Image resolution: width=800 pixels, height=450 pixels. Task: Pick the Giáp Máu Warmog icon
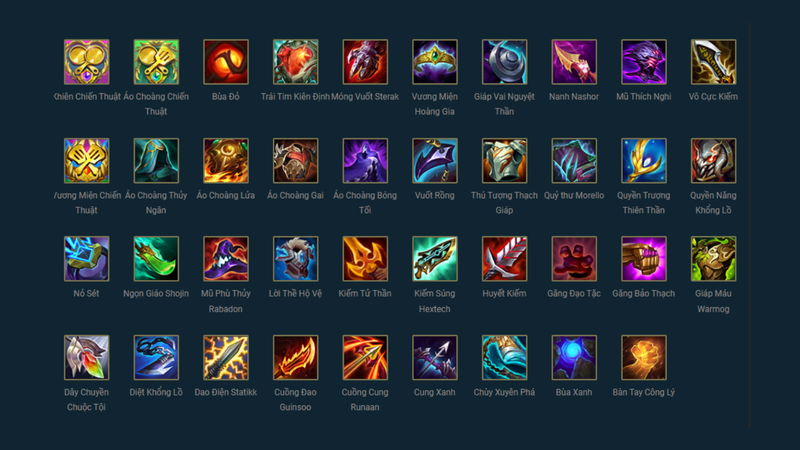click(x=713, y=259)
